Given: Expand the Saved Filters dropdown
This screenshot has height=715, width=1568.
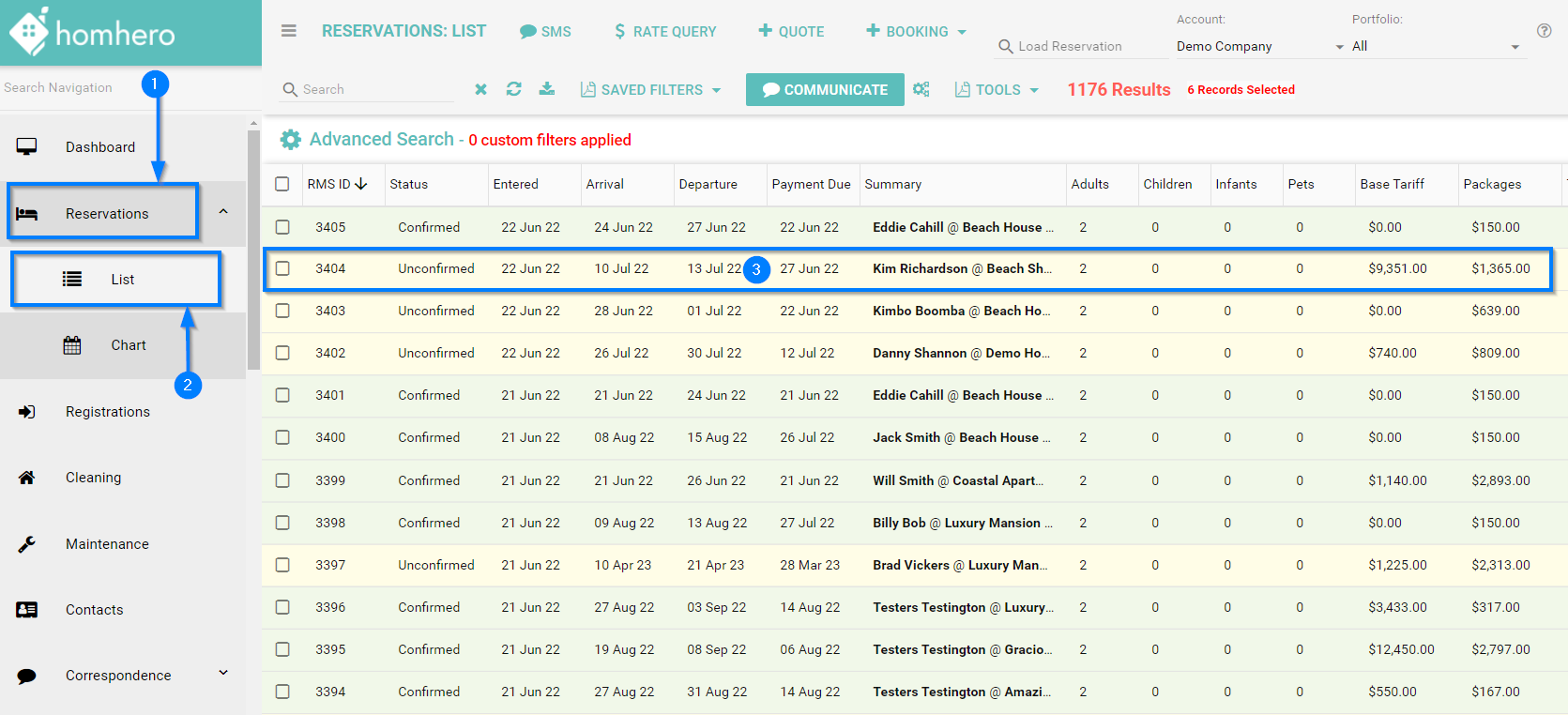Looking at the screenshot, I should pyautogui.click(x=651, y=90).
